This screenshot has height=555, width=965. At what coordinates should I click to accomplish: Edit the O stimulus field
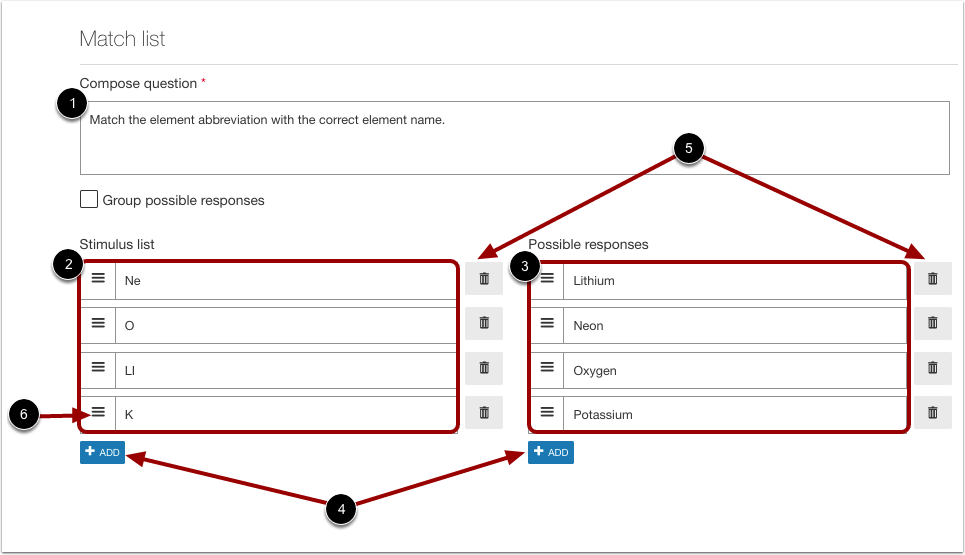pos(286,325)
